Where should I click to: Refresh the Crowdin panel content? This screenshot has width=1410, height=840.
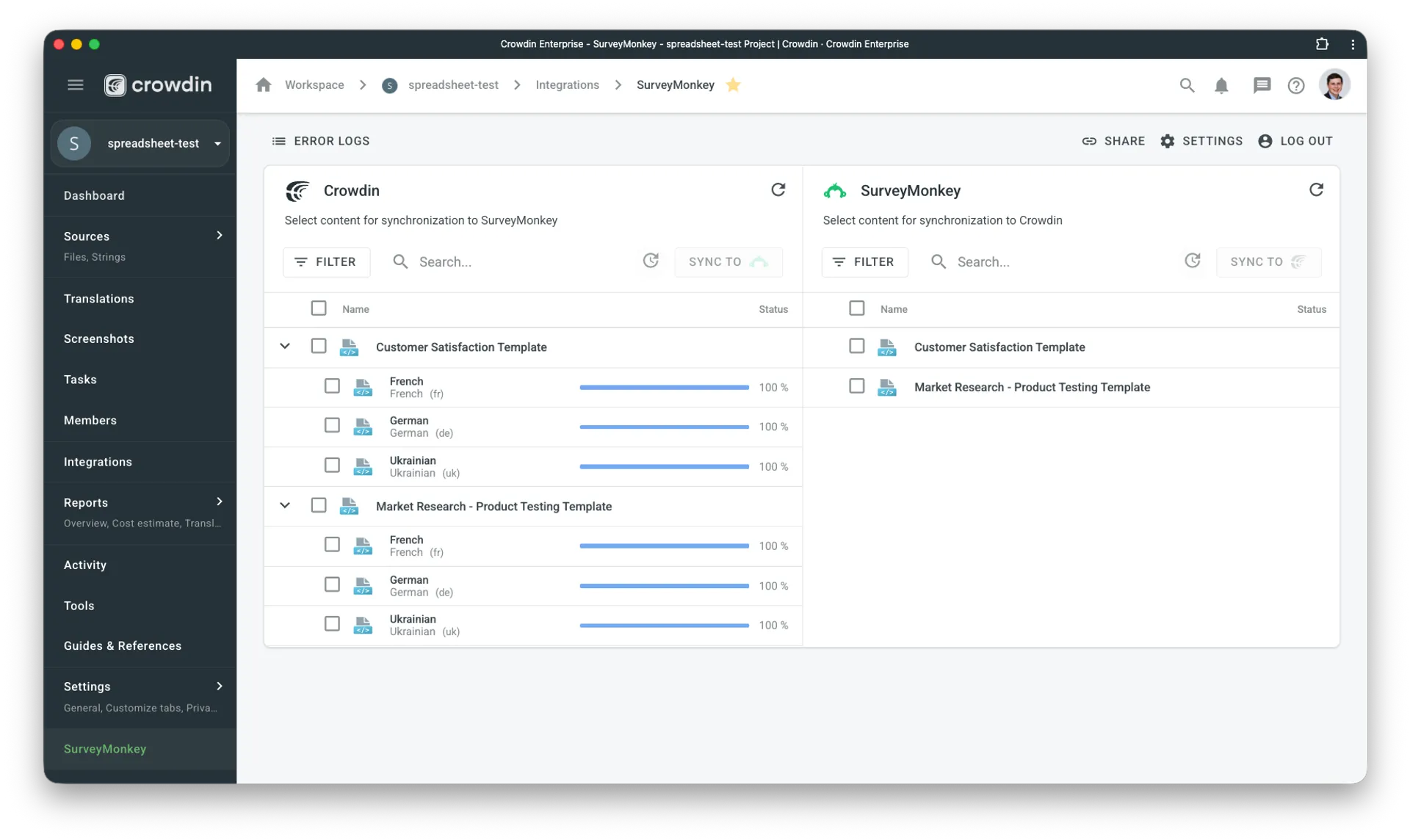click(778, 190)
